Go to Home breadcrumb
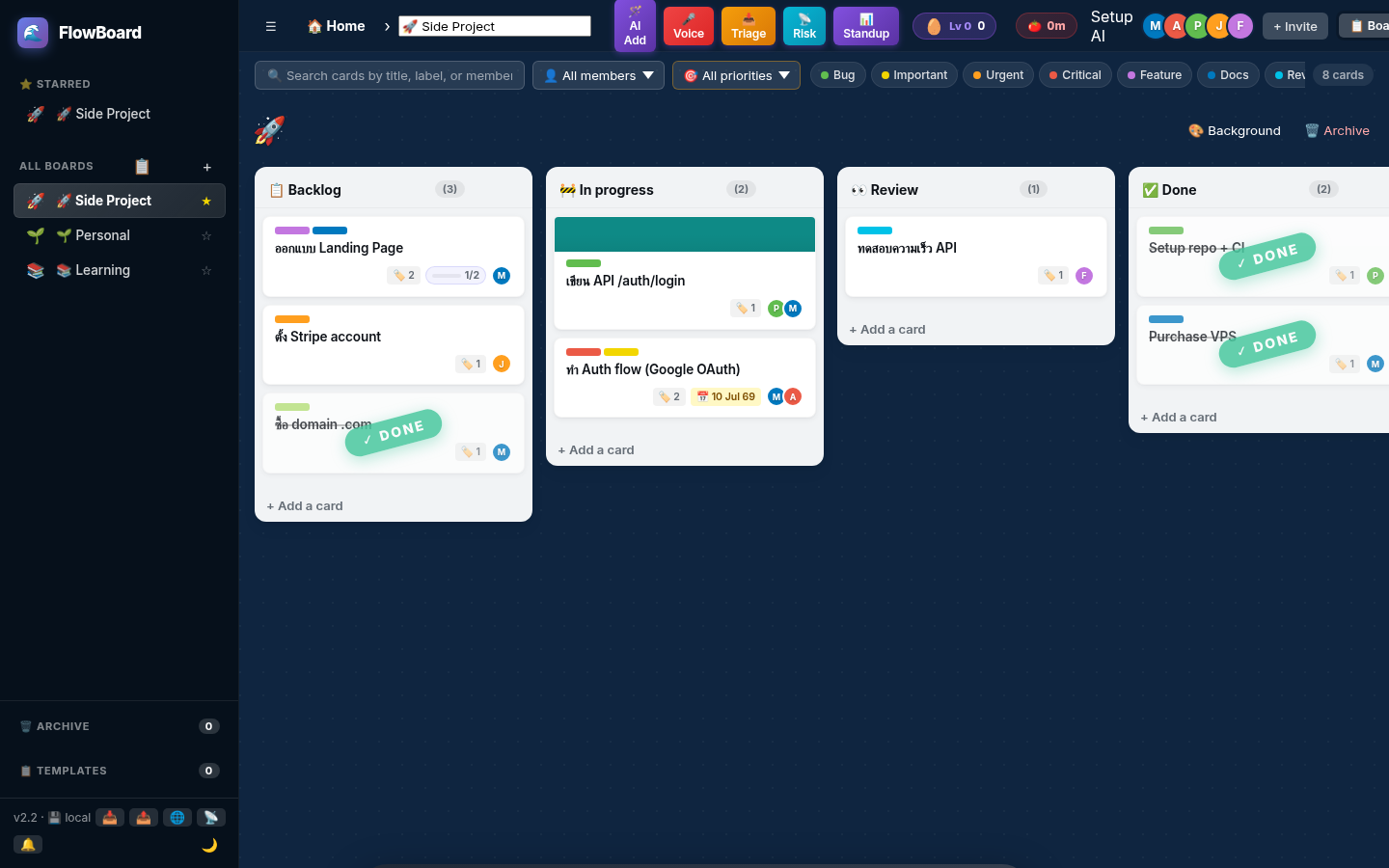The height and width of the screenshot is (868, 1389). point(336,26)
